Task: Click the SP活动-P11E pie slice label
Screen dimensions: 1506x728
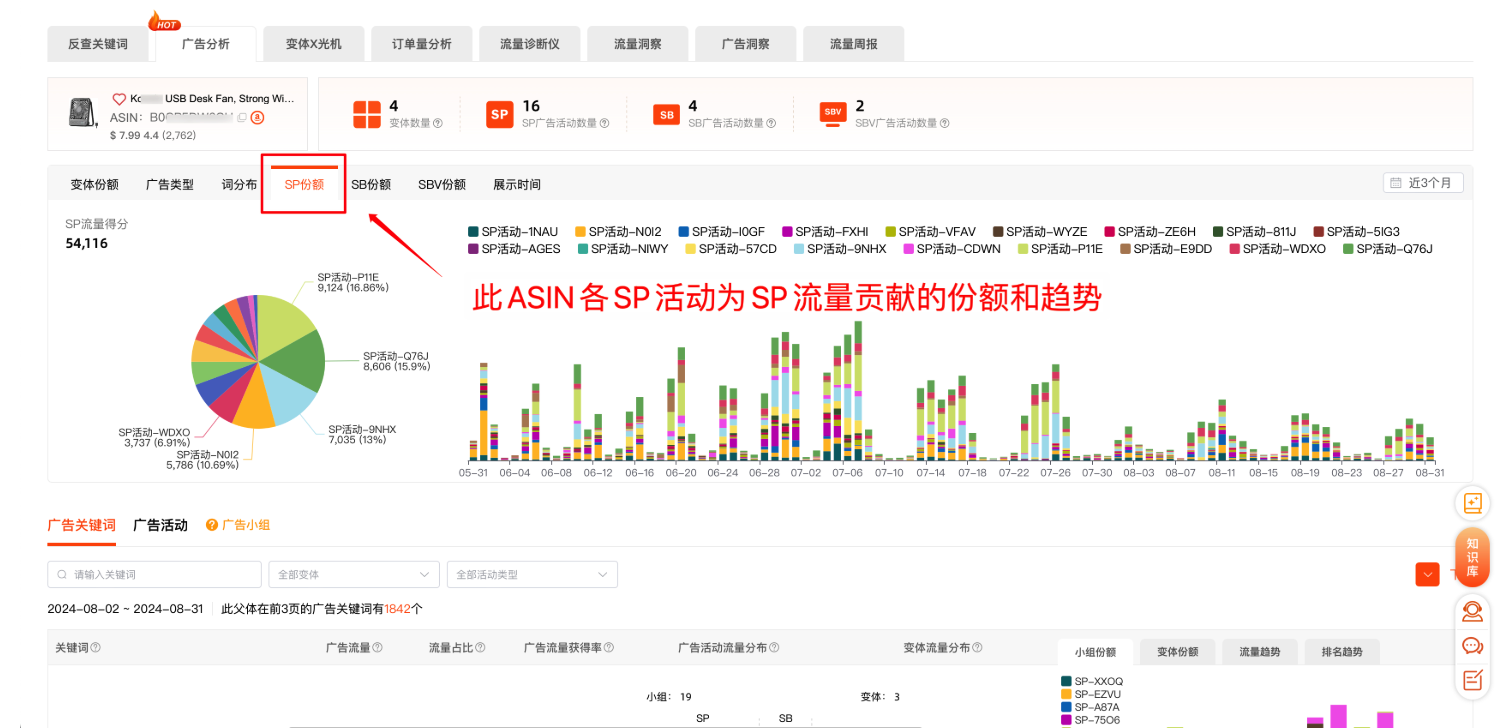Action: 353,281
